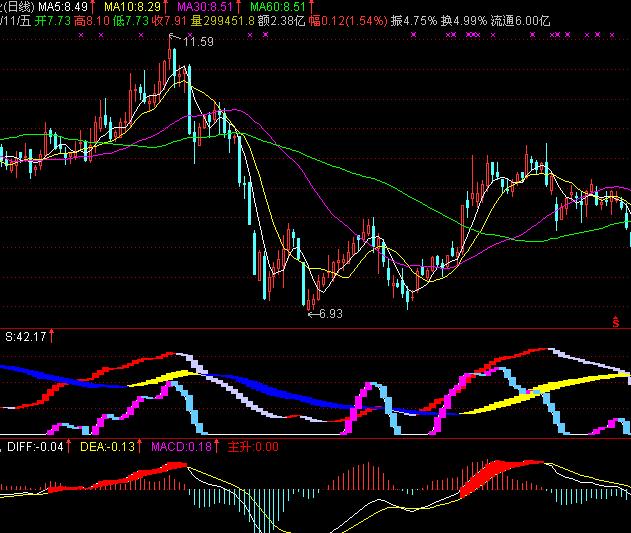Click the 主升:0.00 indicator value
631x533 pixels.
(x=253, y=446)
